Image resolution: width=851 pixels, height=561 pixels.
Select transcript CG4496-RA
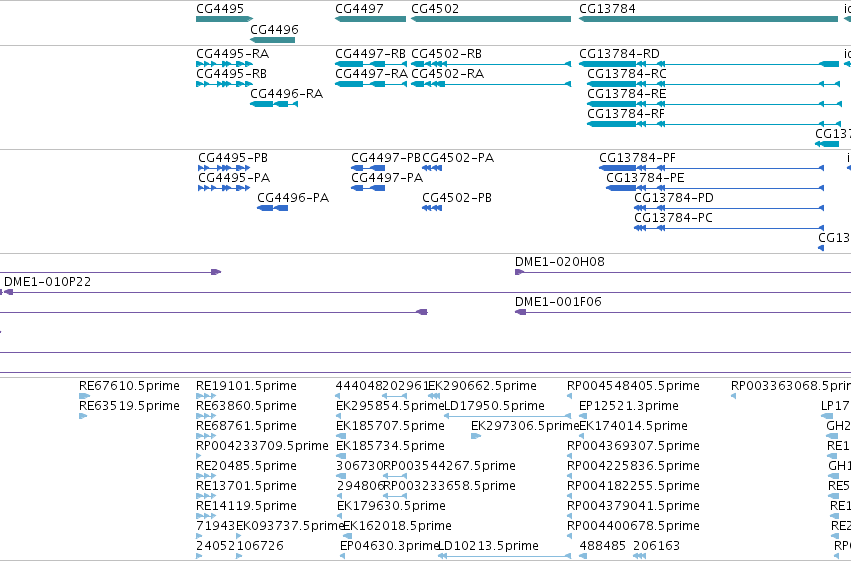[274, 104]
